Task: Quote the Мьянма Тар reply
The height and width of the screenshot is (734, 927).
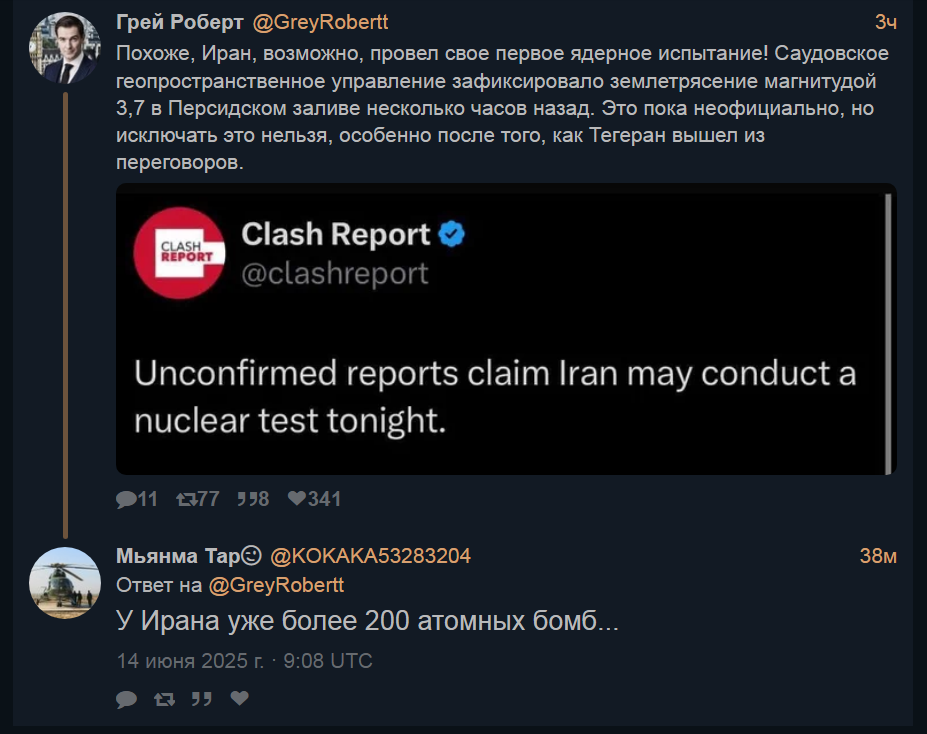Action: click(x=202, y=699)
